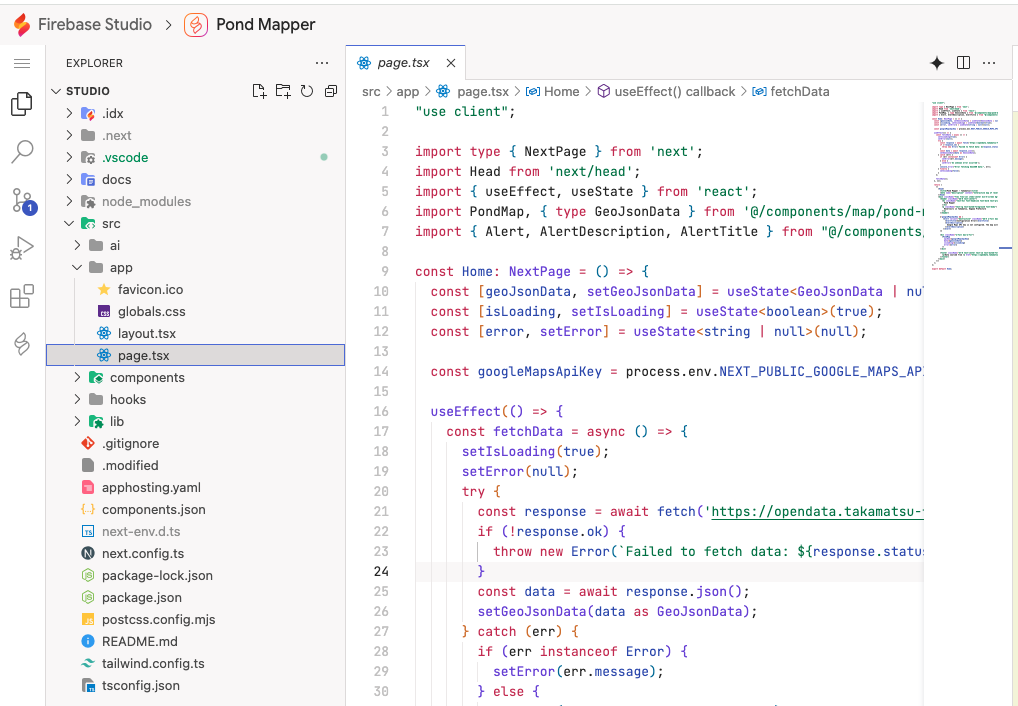Open package.json file
The image size is (1018, 706).
[x=195, y=598]
